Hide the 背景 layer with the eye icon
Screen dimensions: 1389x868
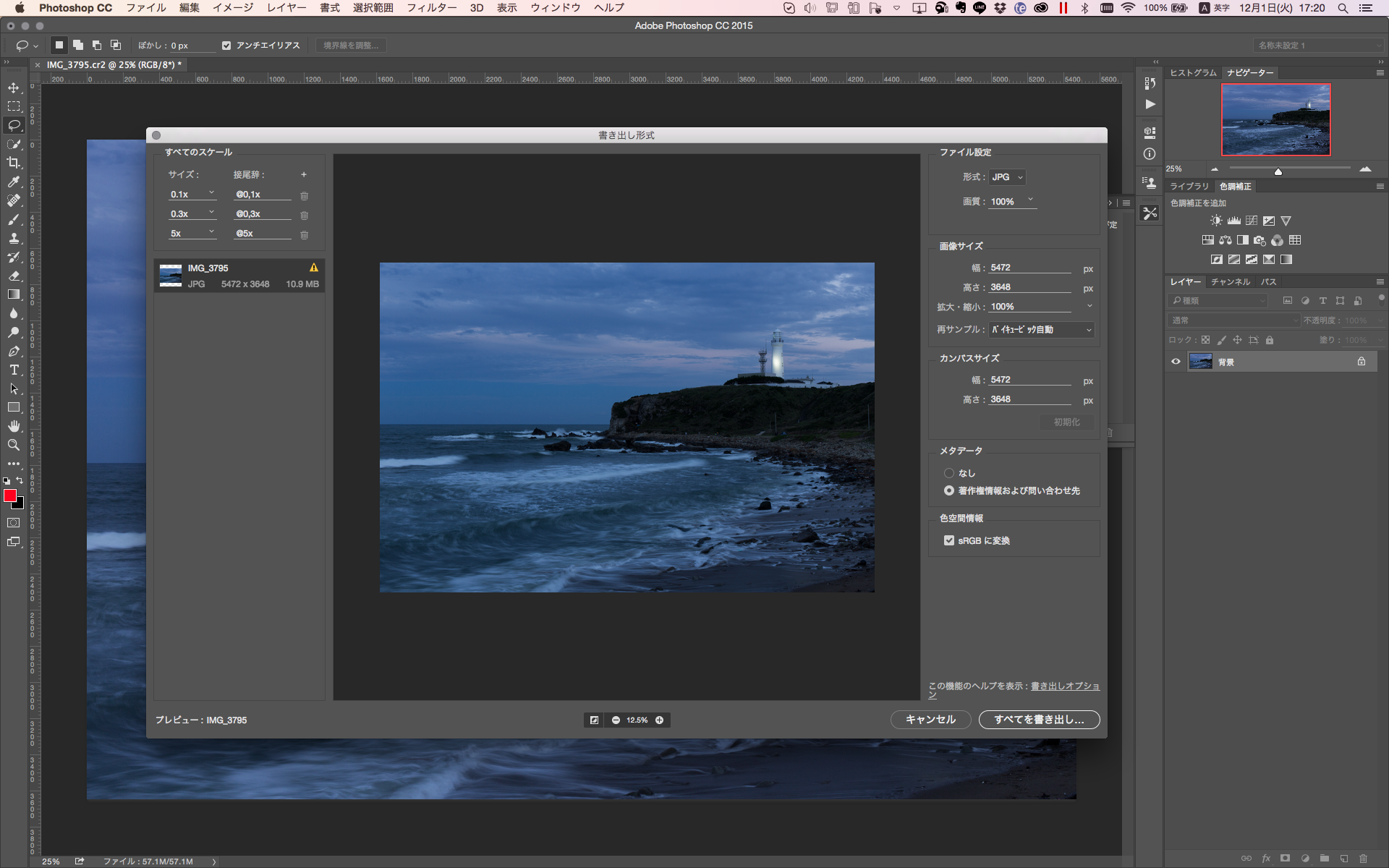[x=1176, y=362]
